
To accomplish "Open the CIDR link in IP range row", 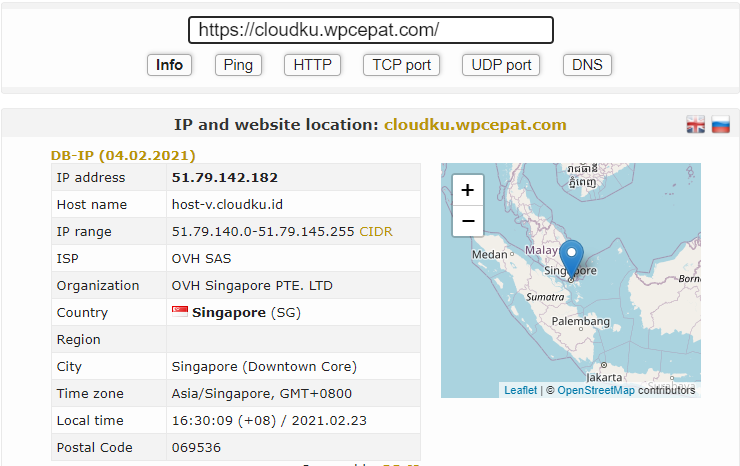I will coord(376,231).
